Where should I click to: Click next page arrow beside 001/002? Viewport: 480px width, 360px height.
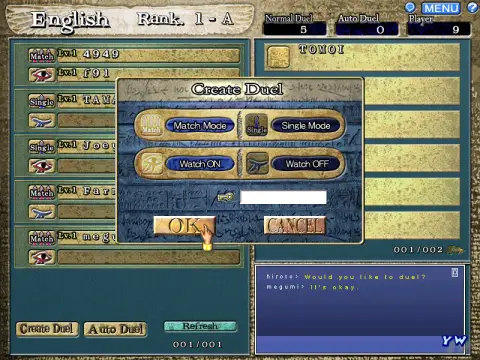click(456, 250)
